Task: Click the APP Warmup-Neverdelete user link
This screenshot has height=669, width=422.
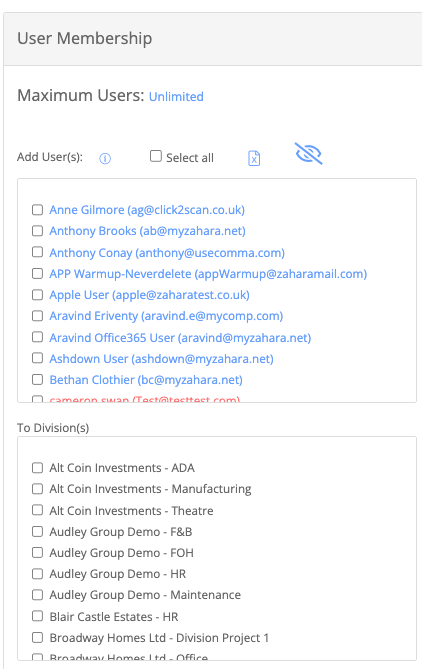Action: [208, 273]
